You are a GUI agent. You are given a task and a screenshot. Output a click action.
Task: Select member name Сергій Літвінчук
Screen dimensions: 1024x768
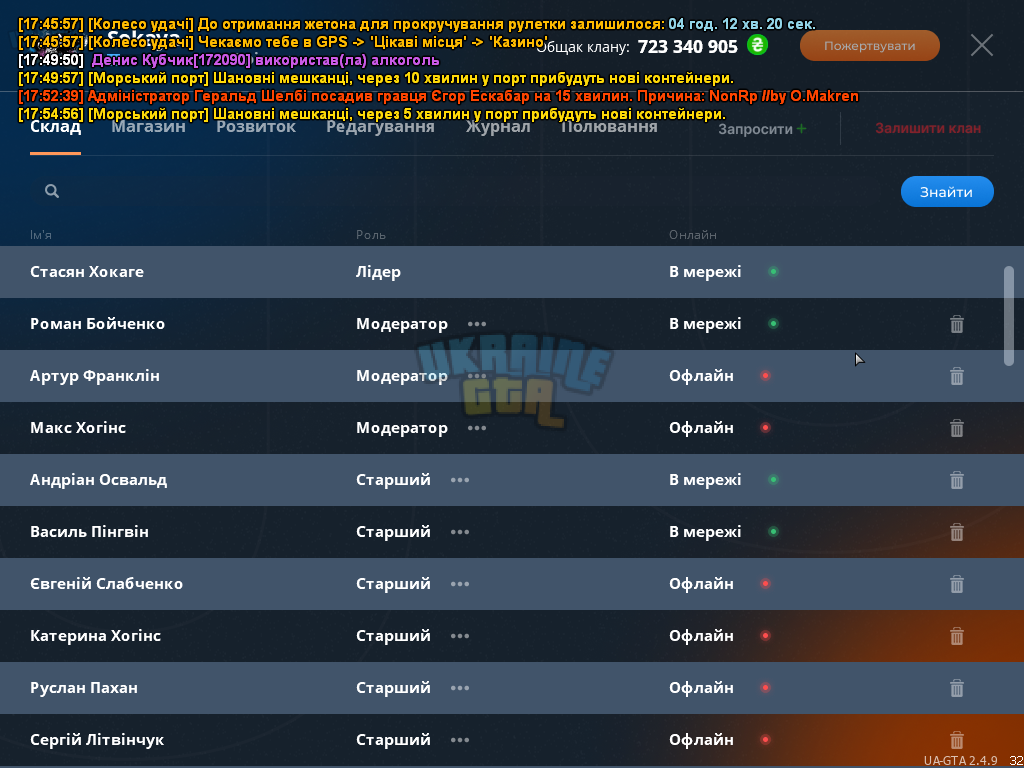(x=97, y=740)
